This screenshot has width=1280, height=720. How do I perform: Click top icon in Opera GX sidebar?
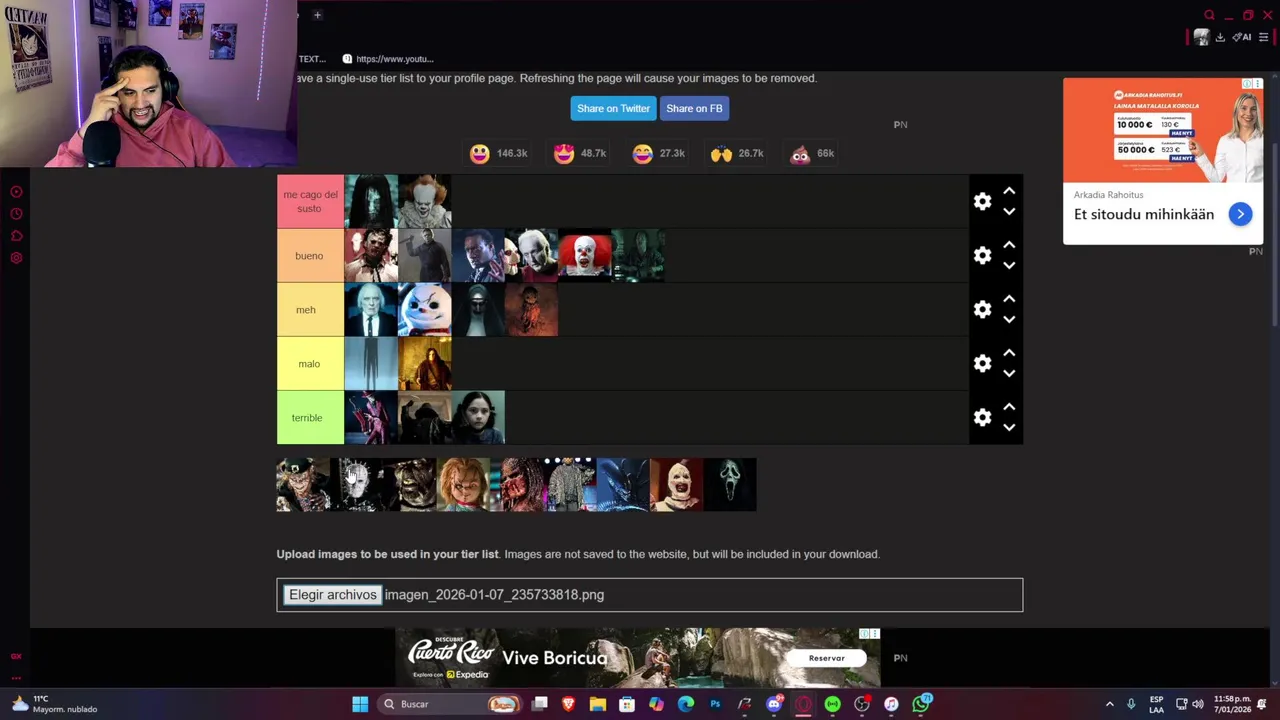tap(16, 192)
